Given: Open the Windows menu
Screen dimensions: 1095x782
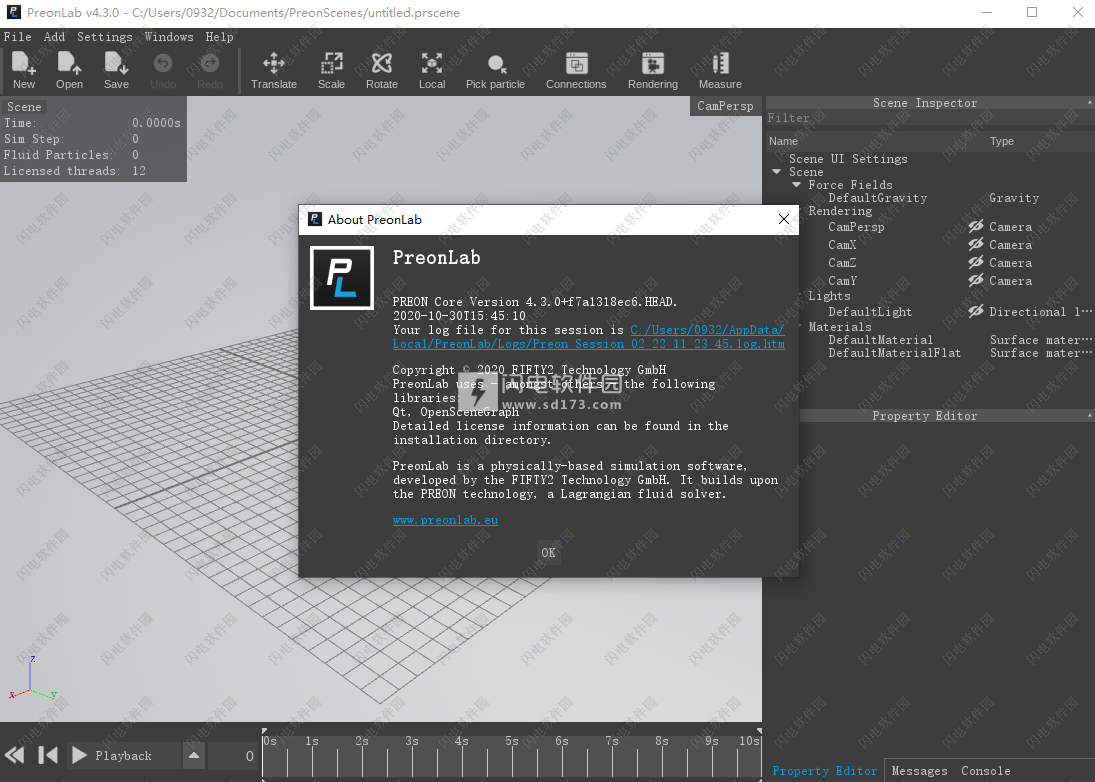Looking at the screenshot, I should [169, 37].
